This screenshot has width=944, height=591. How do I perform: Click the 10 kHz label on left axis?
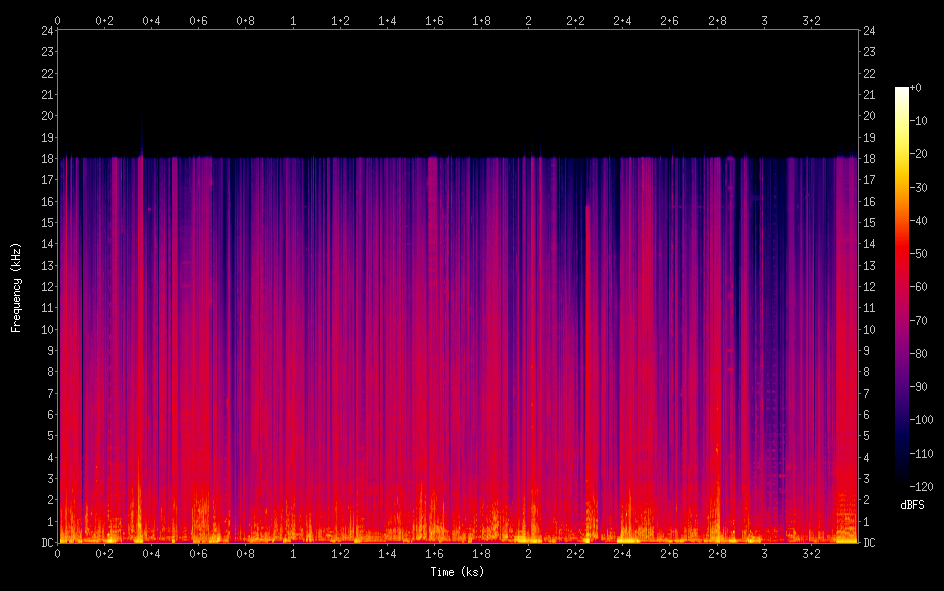point(45,329)
